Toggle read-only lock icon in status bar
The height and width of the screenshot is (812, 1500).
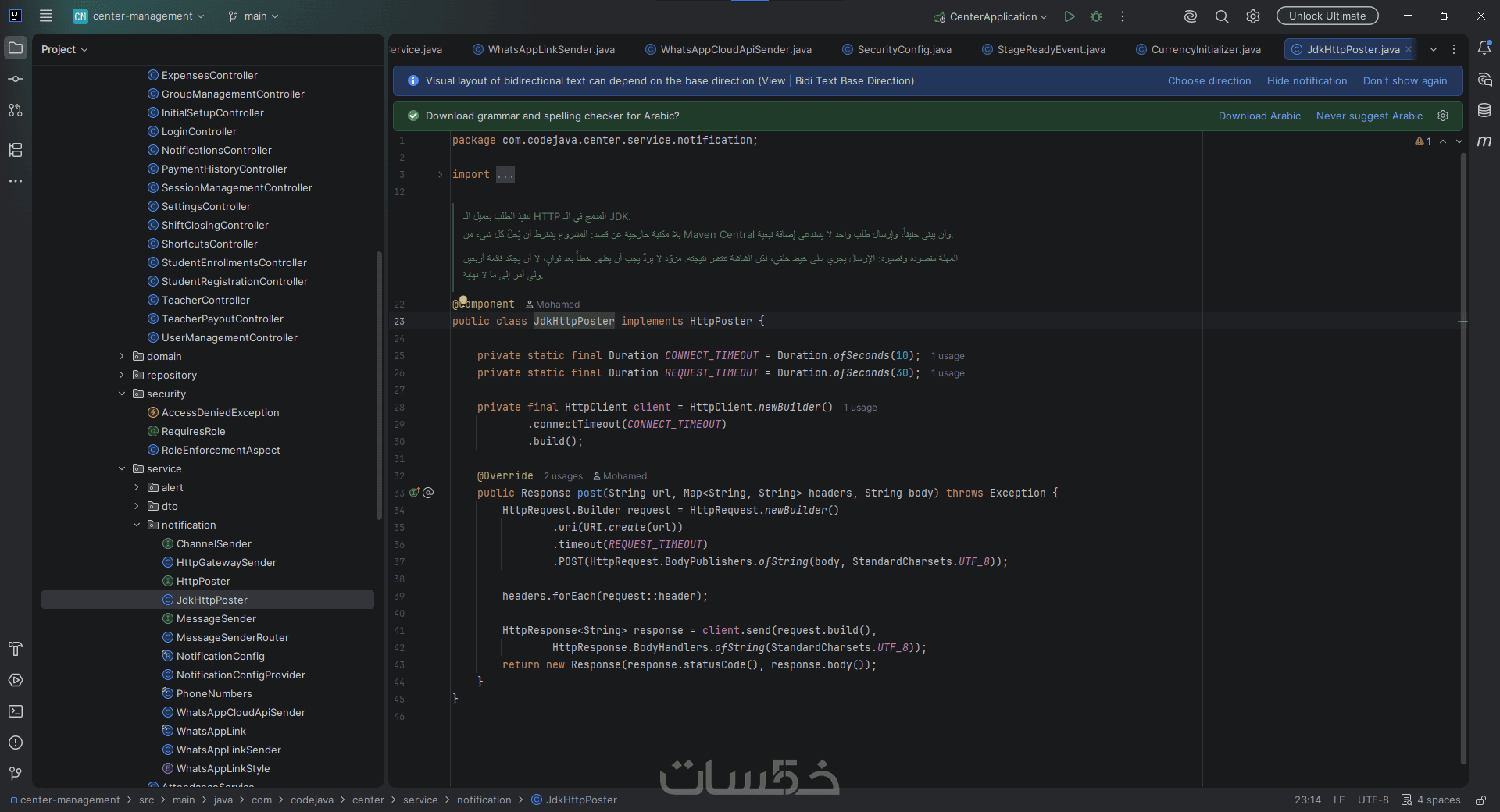[1480, 800]
